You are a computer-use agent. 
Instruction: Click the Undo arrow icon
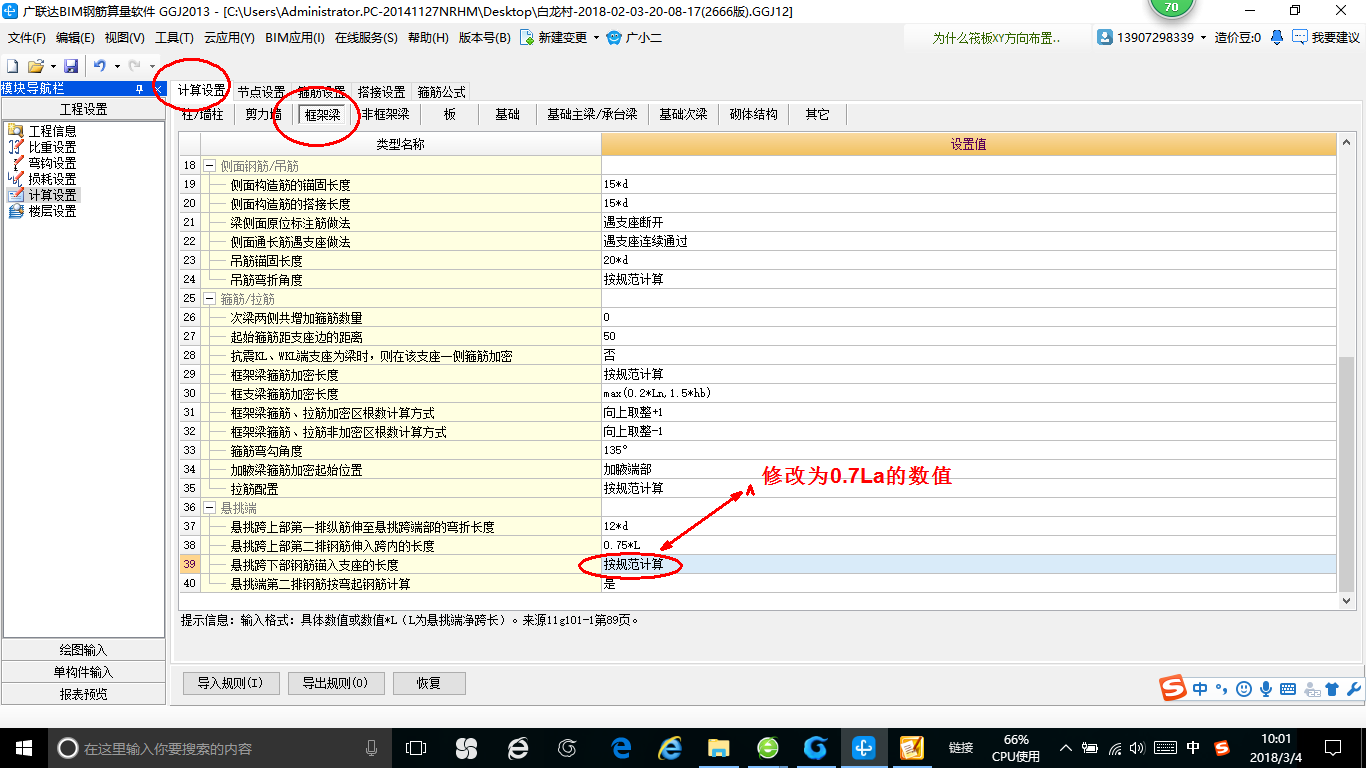tap(100, 66)
